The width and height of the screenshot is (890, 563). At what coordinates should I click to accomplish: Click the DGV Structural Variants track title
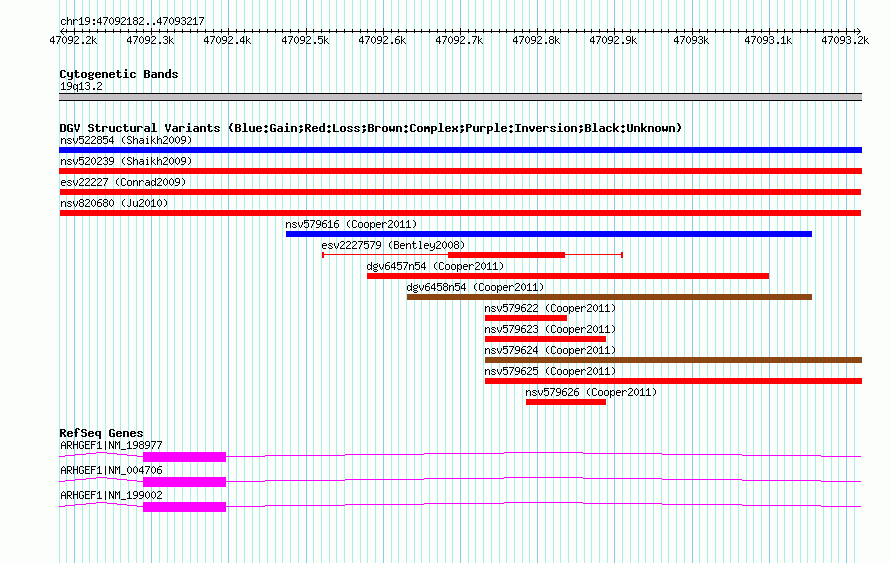point(371,128)
